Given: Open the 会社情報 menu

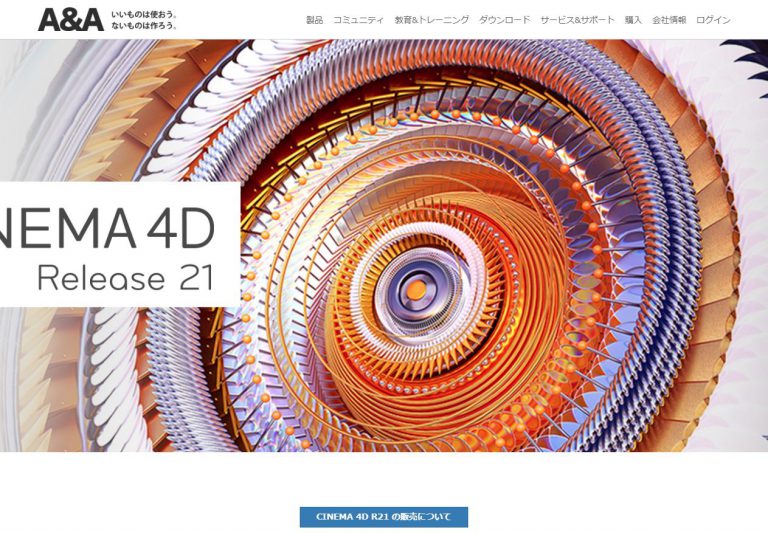Looking at the screenshot, I should click(x=669, y=20).
